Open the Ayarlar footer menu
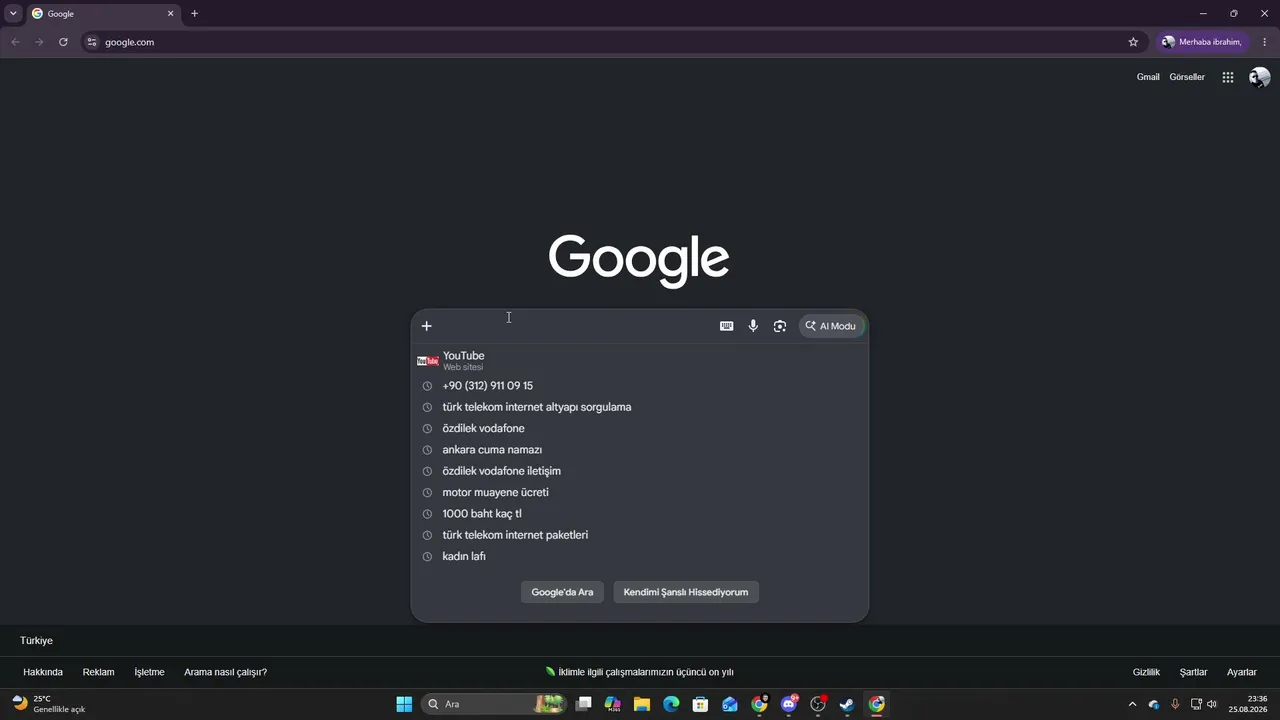1280x720 pixels. tap(1242, 672)
